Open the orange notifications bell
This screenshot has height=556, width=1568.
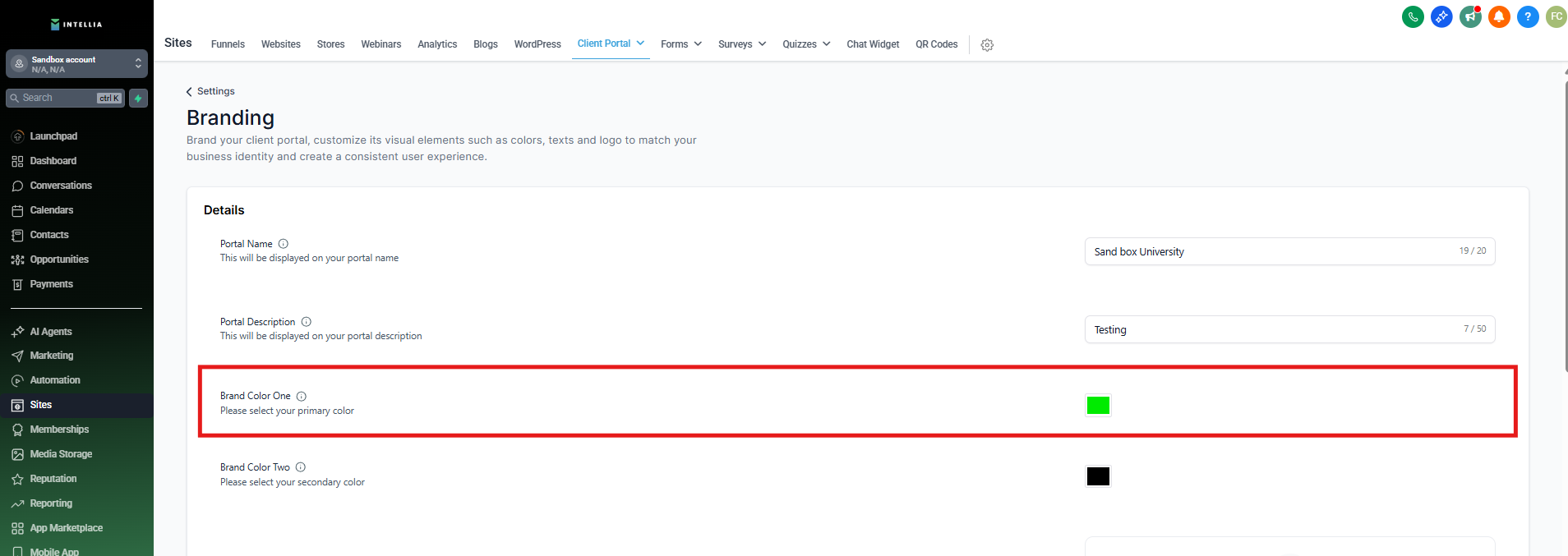tap(1499, 16)
